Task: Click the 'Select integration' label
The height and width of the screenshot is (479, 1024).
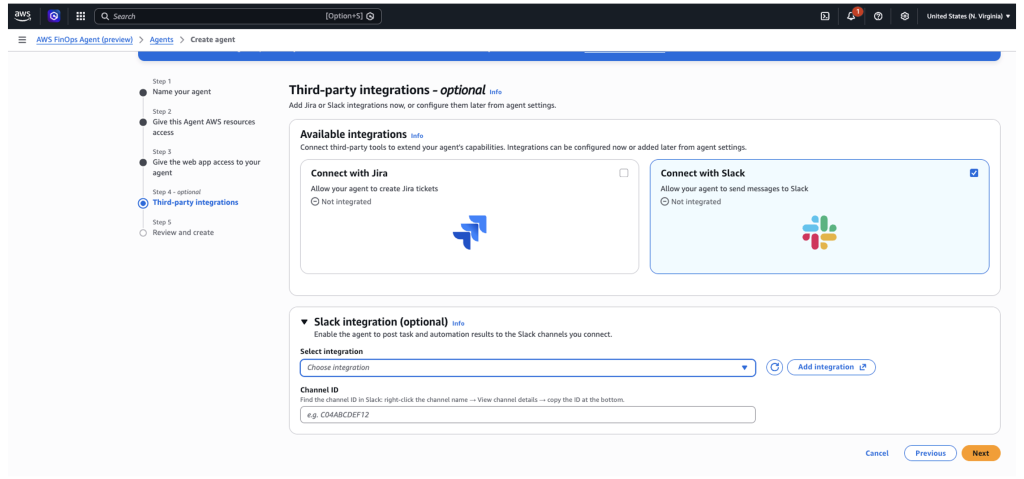Action: coord(332,352)
